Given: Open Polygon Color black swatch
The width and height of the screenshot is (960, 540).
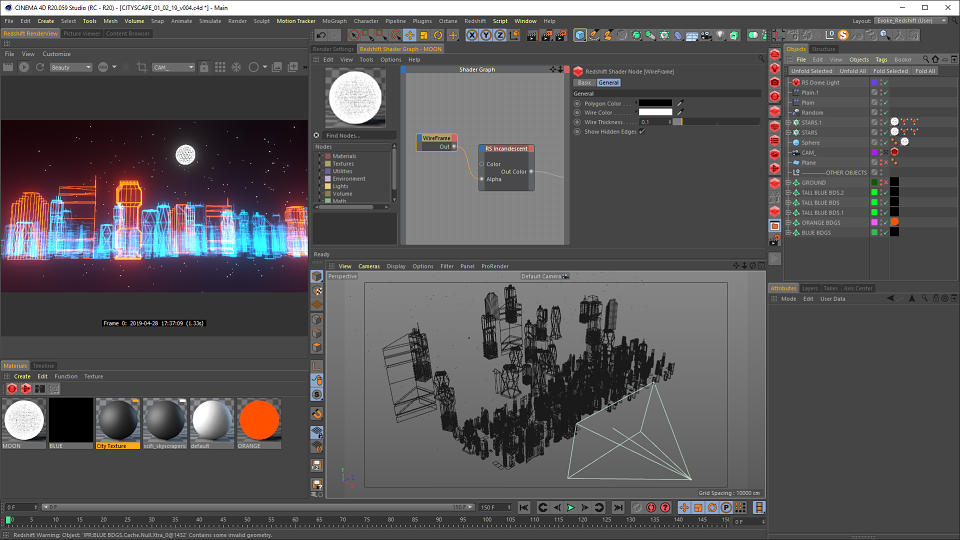Looking at the screenshot, I should [x=655, y=103].
